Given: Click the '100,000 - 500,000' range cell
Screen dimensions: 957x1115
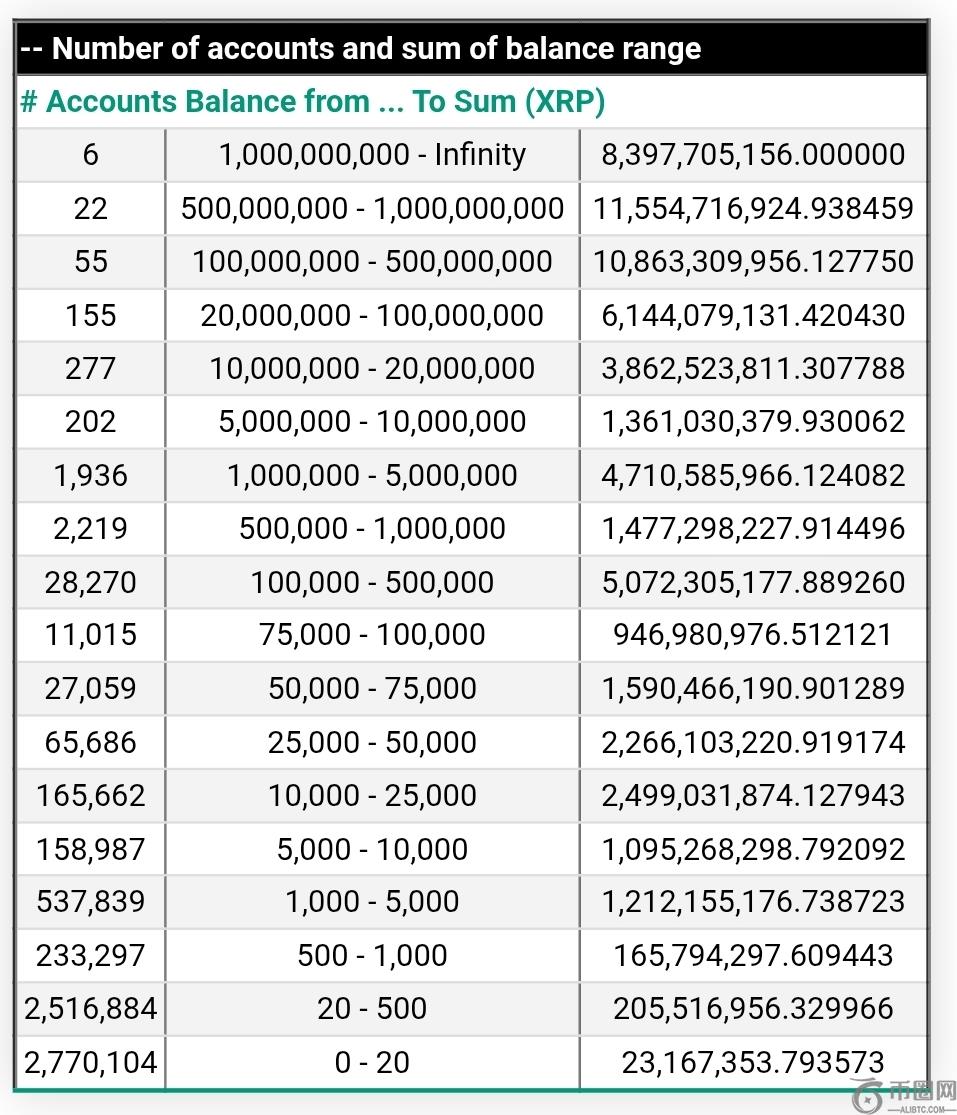Looking at the screenshot, I should (372, 582).
